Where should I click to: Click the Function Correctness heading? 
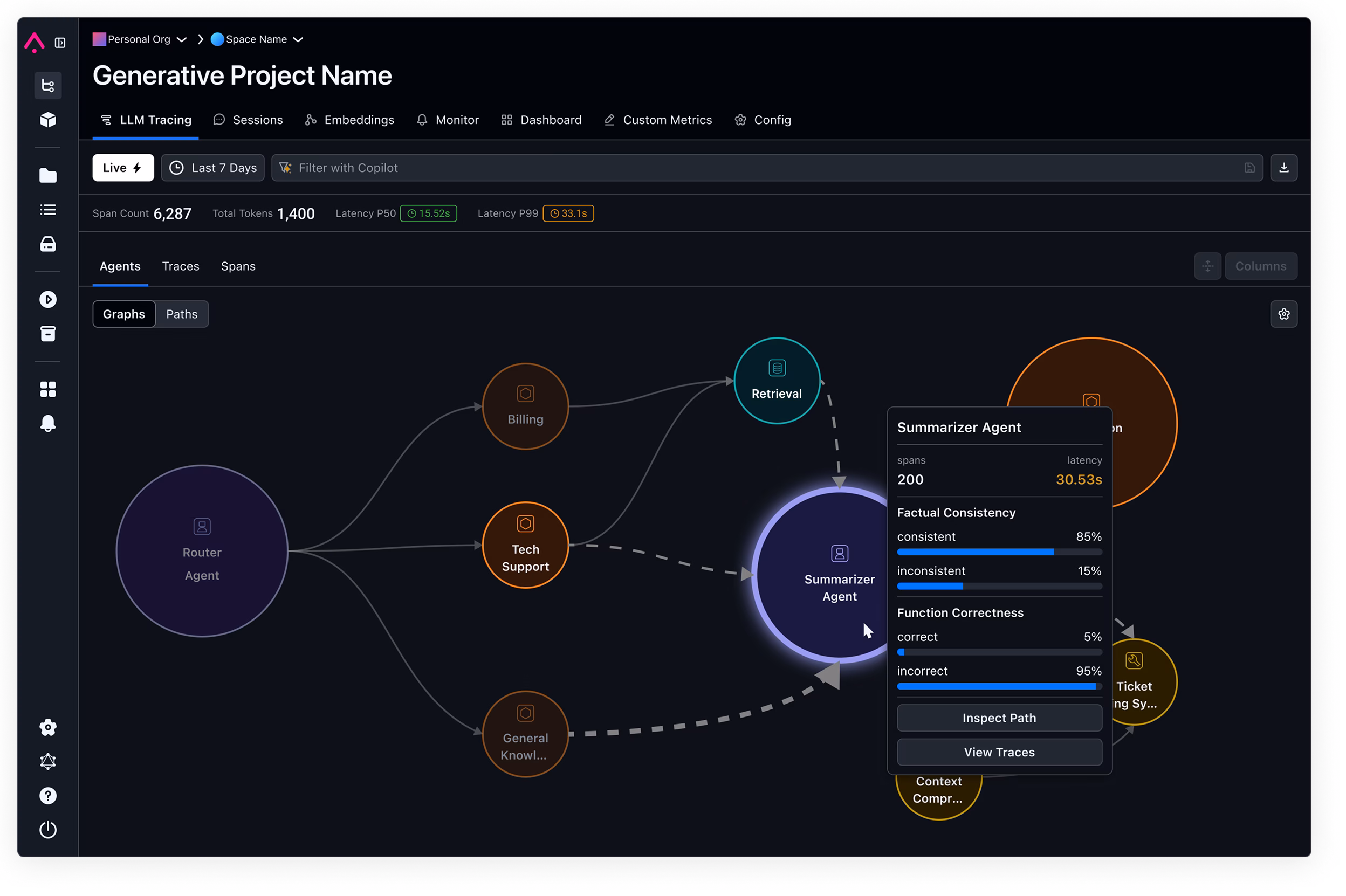coord(960,612)
